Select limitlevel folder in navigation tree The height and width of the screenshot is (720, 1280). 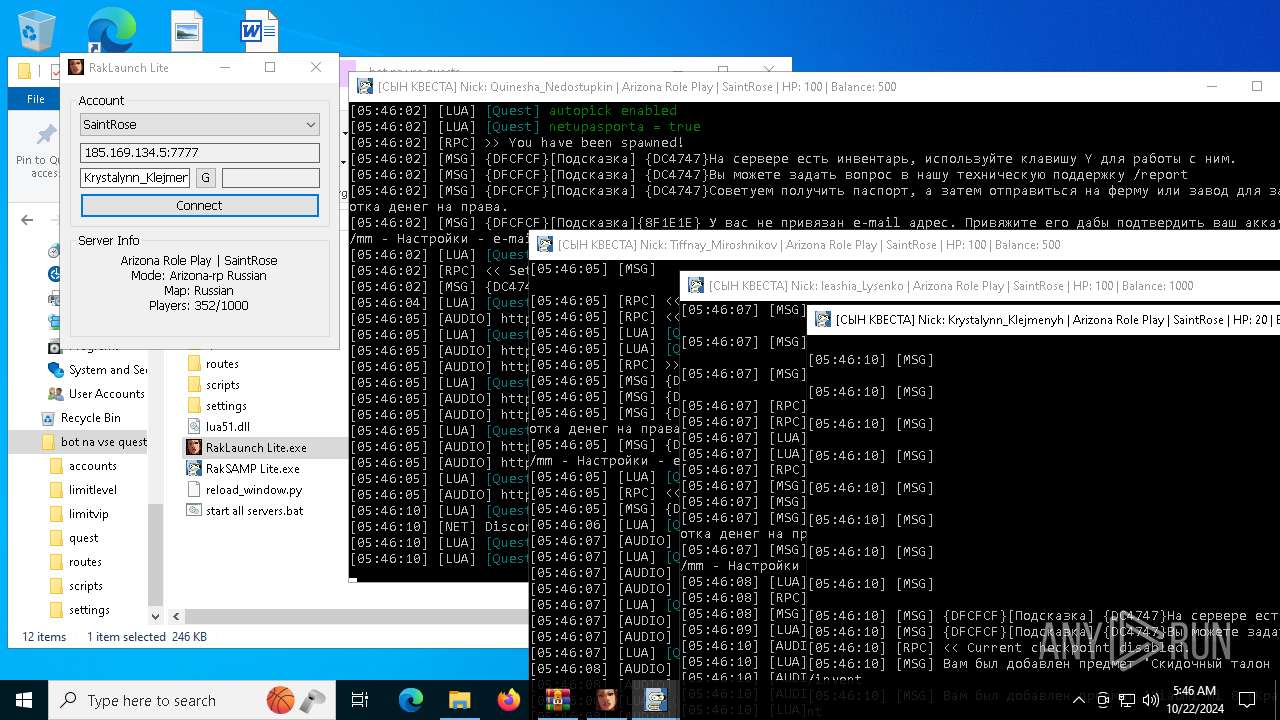tap(92, 490)
